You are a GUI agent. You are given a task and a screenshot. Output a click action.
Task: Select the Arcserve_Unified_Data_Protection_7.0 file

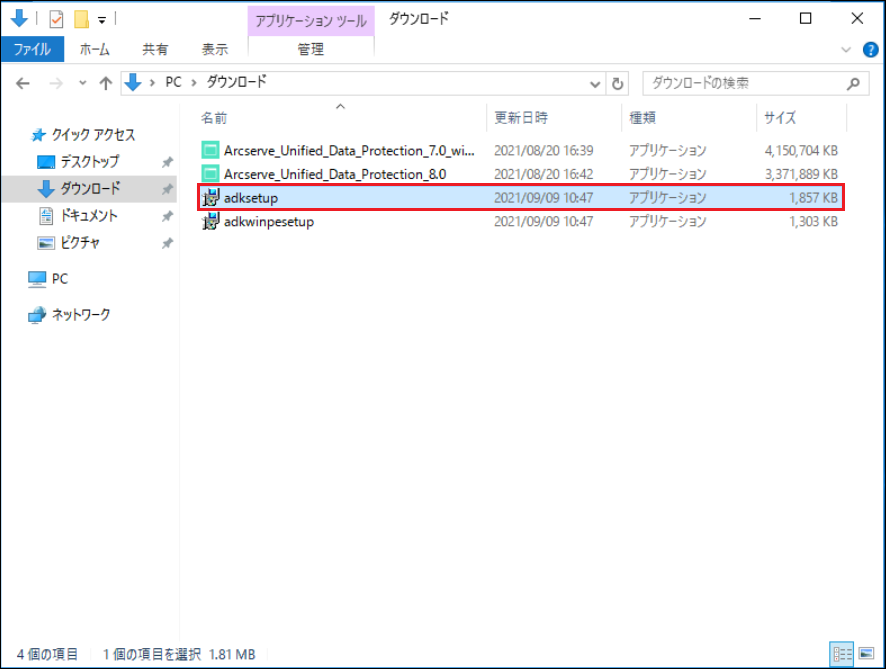[x=349, y=150]
